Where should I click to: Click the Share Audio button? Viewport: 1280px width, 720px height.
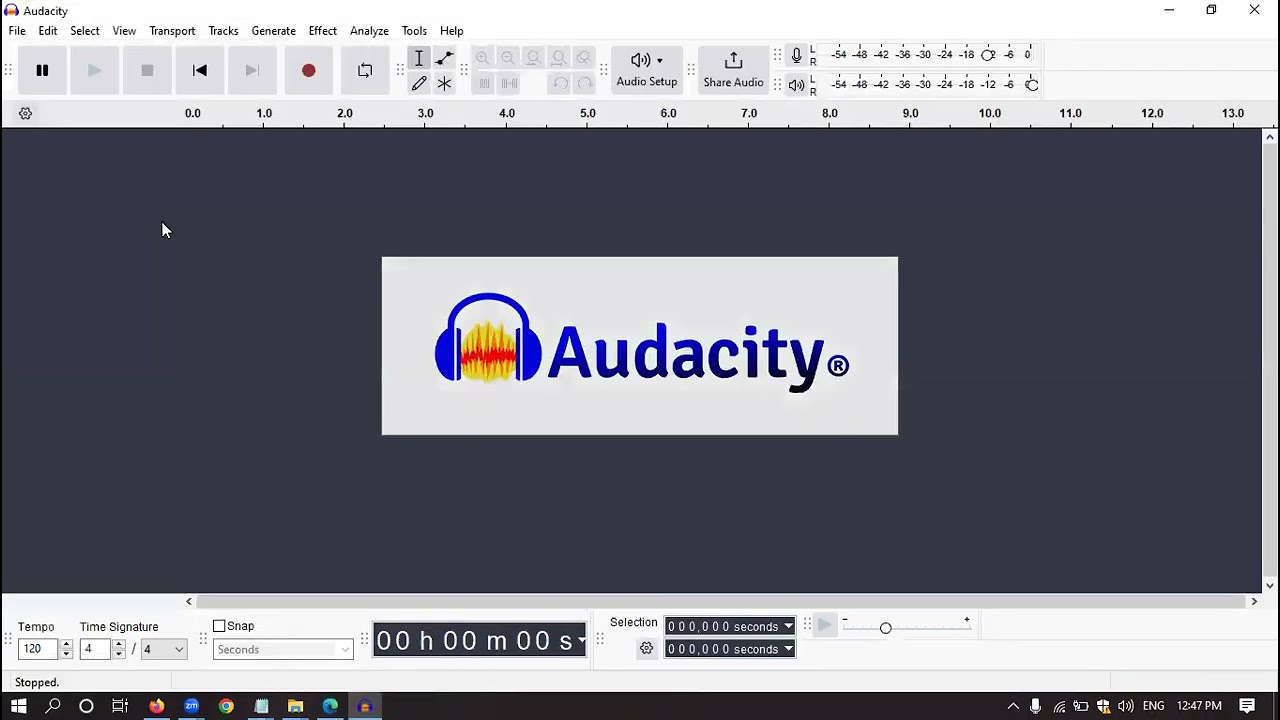coord(733,70)
